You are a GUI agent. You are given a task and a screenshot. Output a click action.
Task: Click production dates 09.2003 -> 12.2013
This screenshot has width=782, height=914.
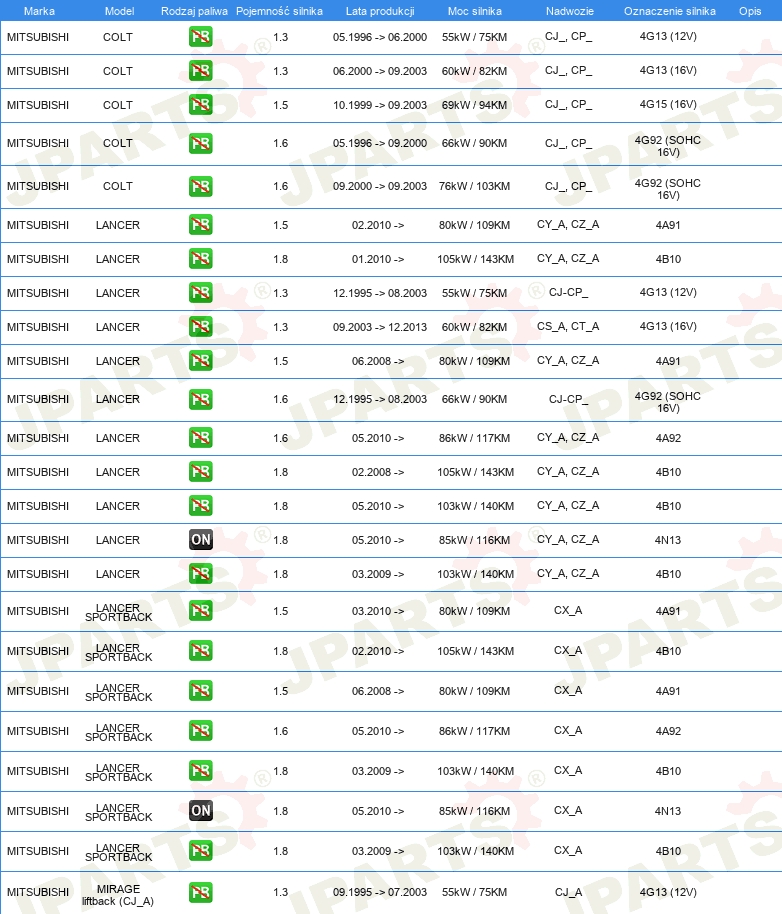tap(380, 327)
